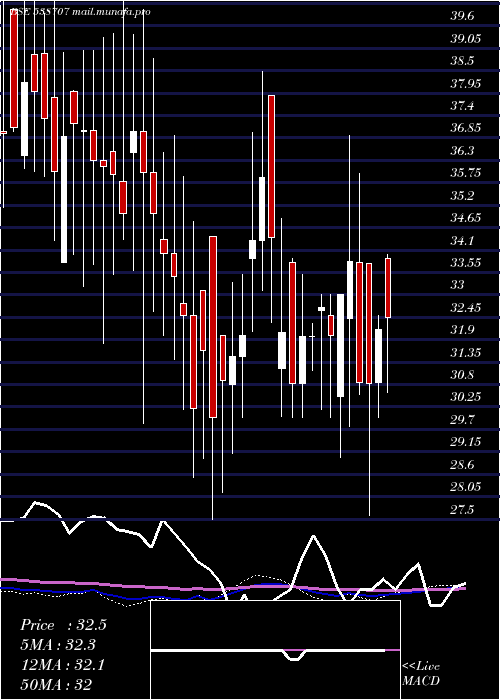The width and height of the screenshot is (500, 700).
Task: Click the 27.5 price axis label
Action: pos(462,510)
